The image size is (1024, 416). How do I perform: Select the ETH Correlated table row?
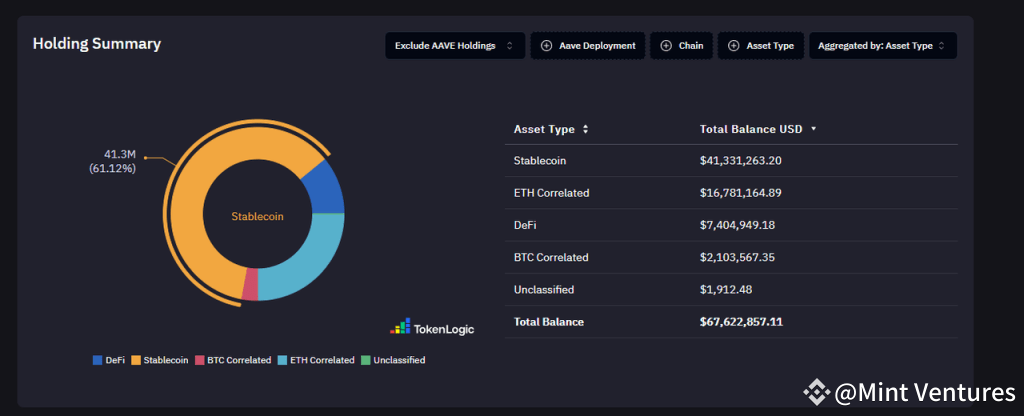(730, 193)
